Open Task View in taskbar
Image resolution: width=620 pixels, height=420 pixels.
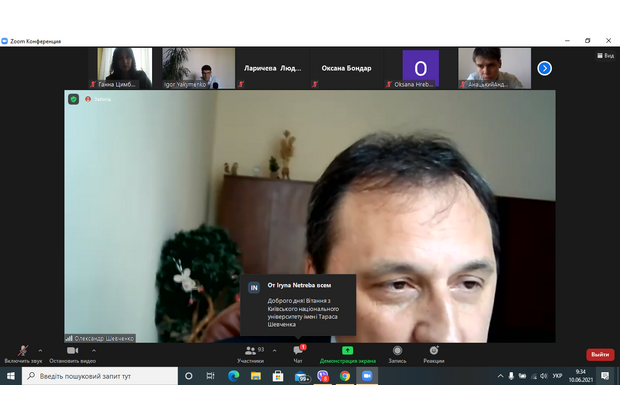(210, 376)
